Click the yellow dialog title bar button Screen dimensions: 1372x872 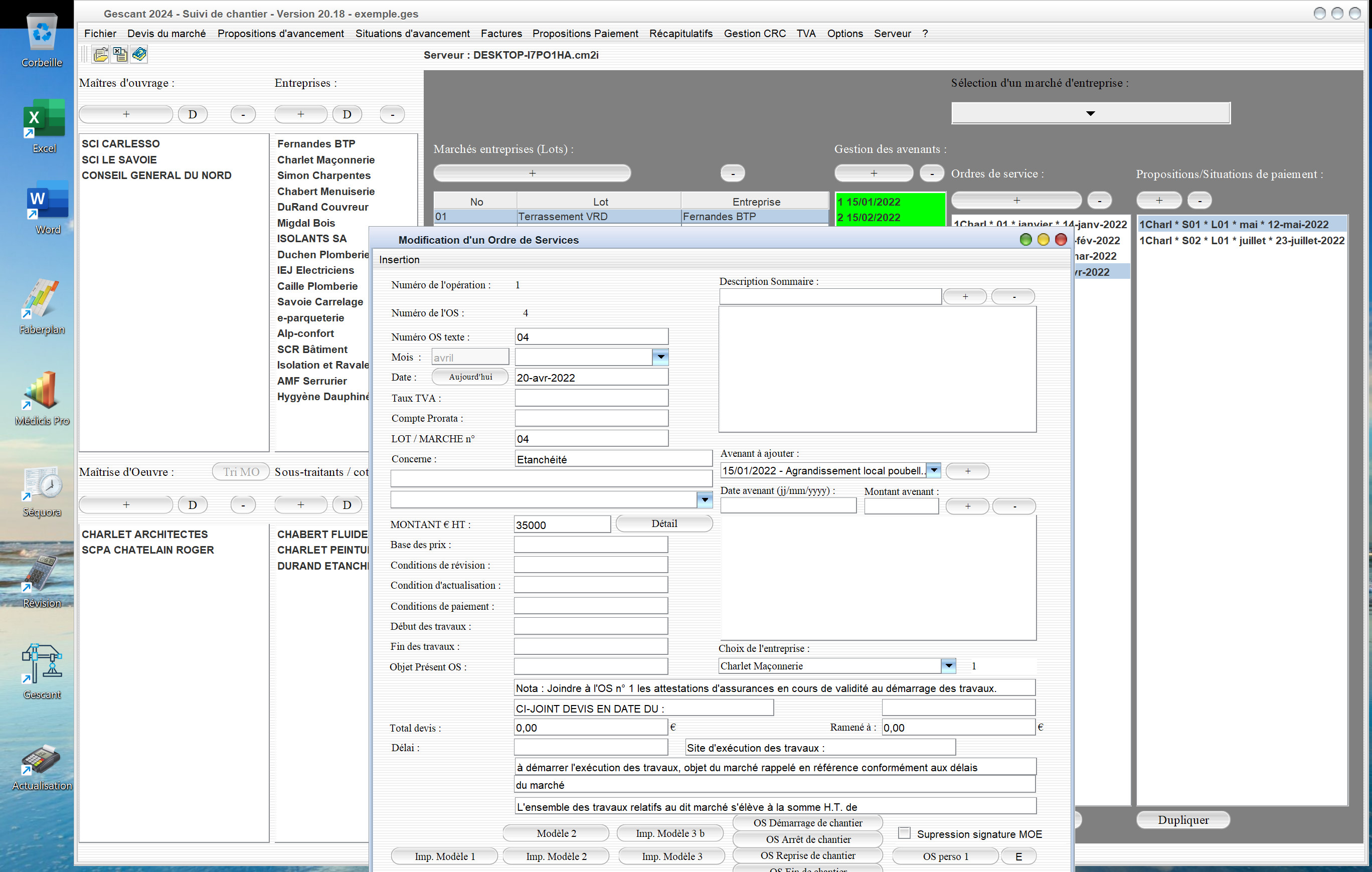click(1043, 240)
